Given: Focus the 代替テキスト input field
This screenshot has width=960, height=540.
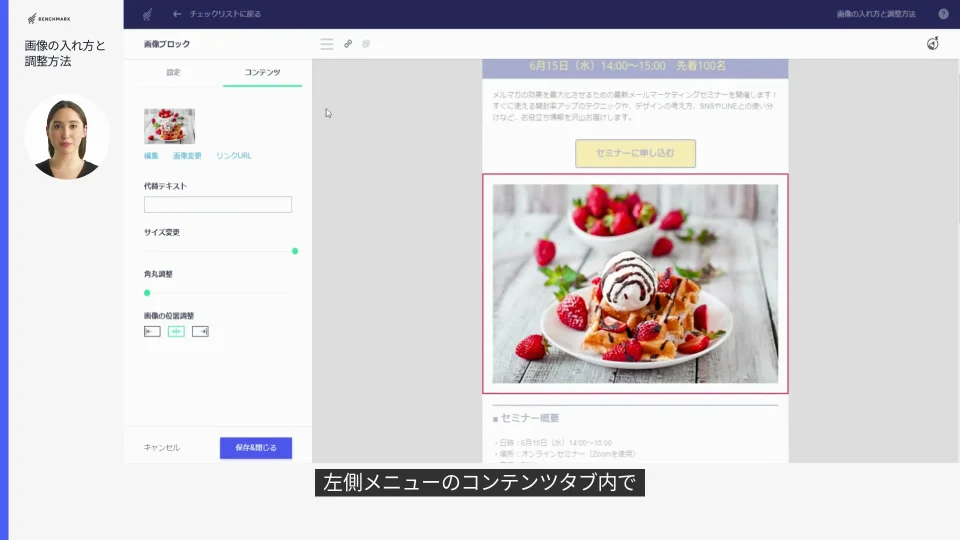Looking at the screenshot, I should pos(218,204).
